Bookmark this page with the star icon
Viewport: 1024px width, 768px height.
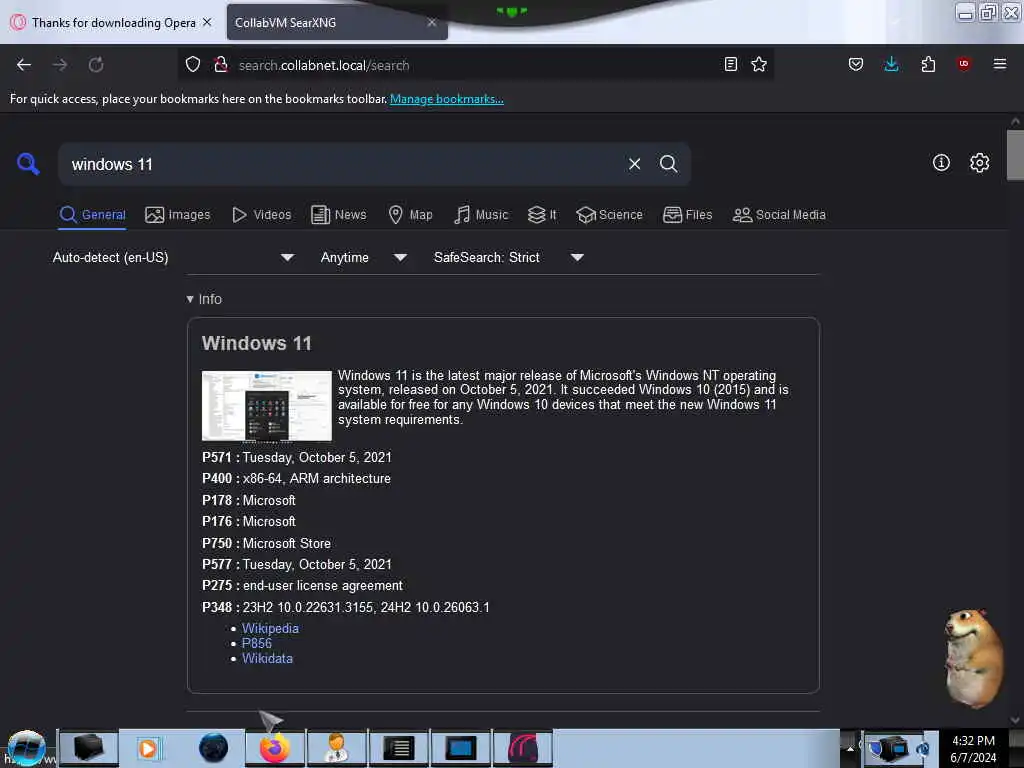click(x=759, y=64)
